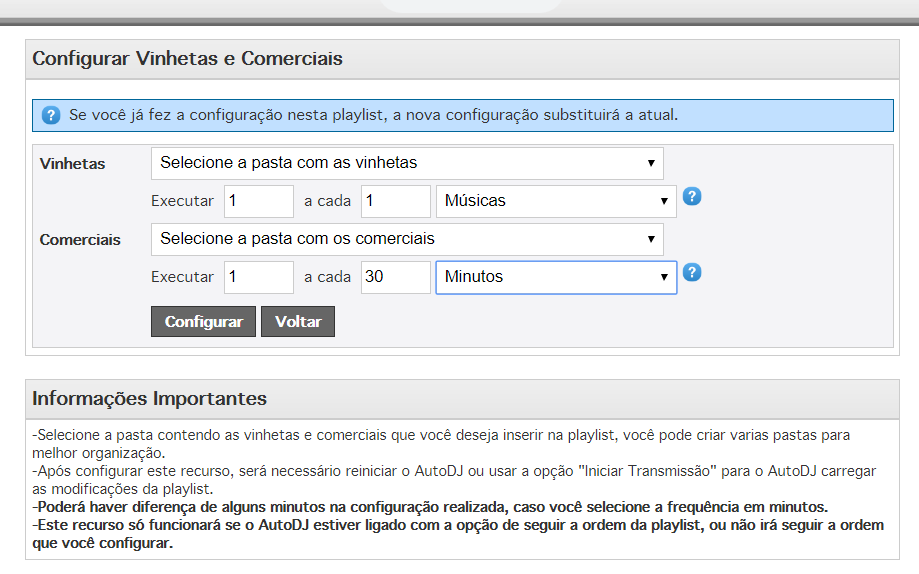Click the 'Configurar Vinhetas e Comerciais' heading
The height and width of the screenshot is (574, 919).
point(187,59)
